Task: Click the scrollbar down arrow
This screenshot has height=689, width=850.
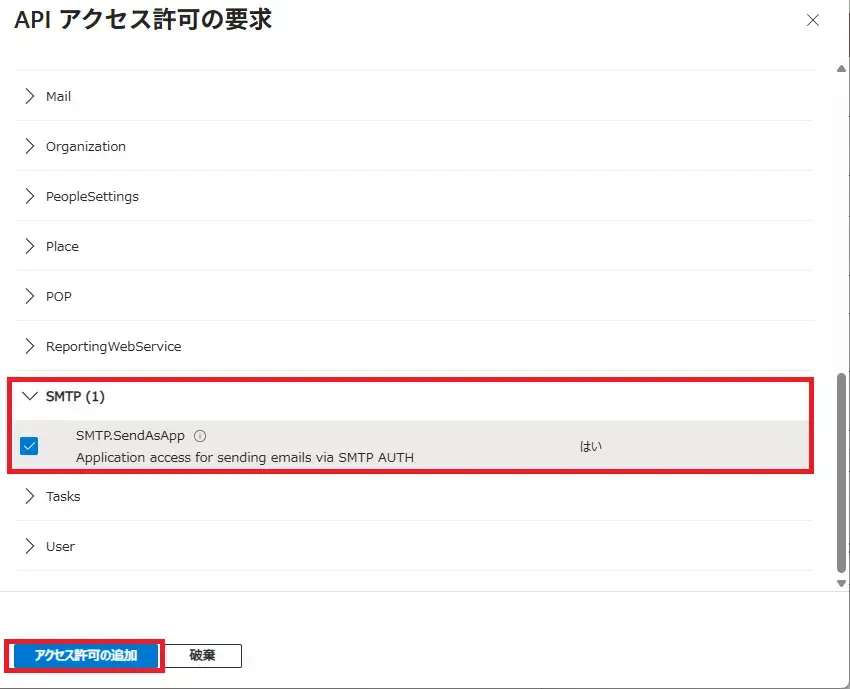Action: click(x=840, y=582)
